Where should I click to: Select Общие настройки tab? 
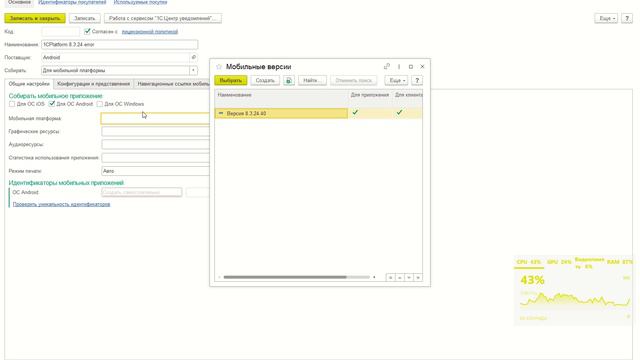tap(29, 84)
